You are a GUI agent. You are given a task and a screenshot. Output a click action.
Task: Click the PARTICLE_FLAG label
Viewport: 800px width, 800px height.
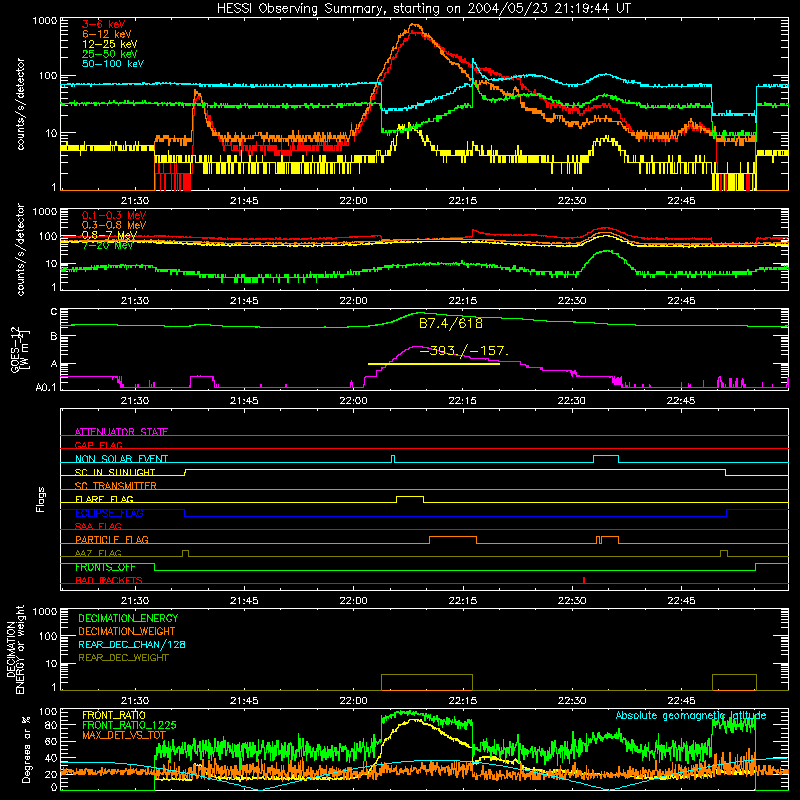(111, 539)
